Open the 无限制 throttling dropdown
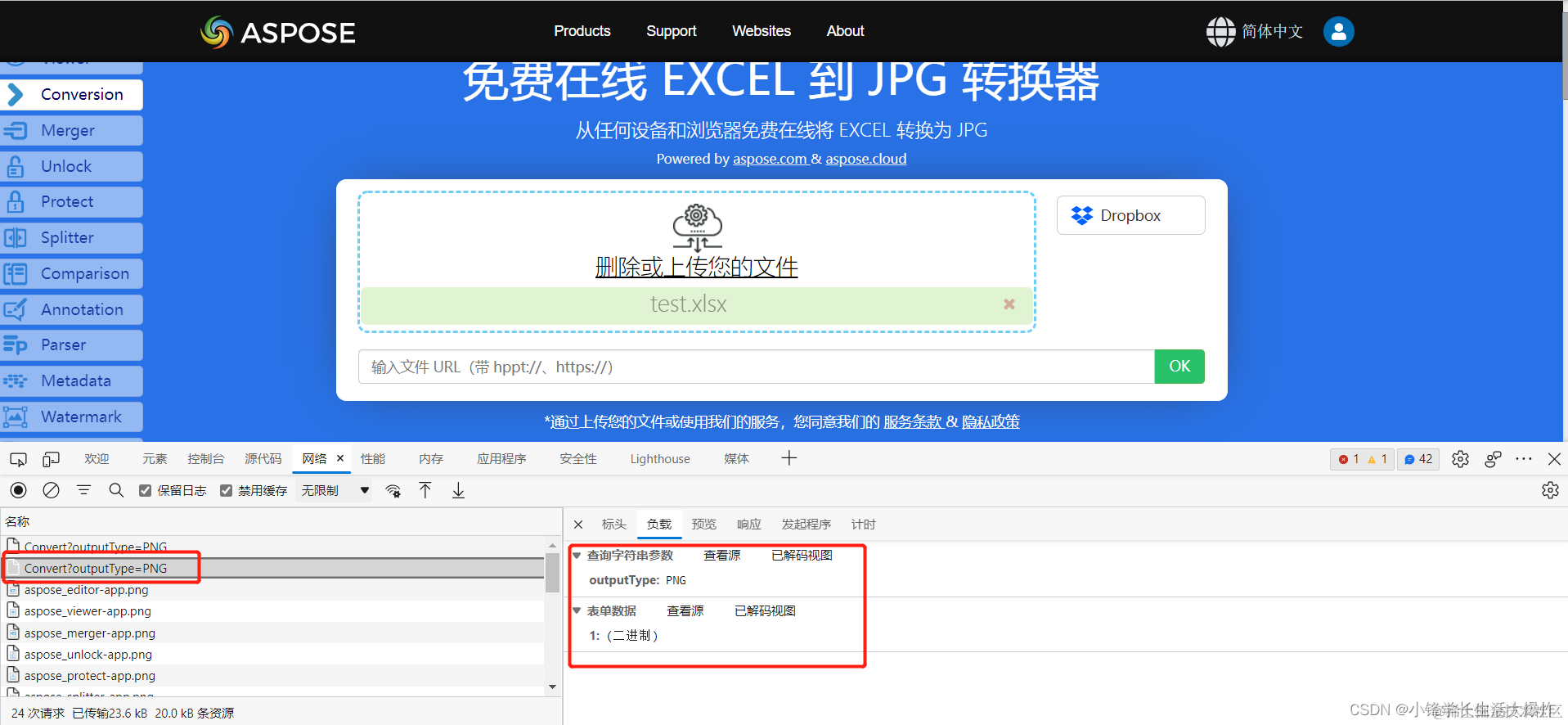Viewport: 1568px width, 725px height. click(x=335, y=490)
